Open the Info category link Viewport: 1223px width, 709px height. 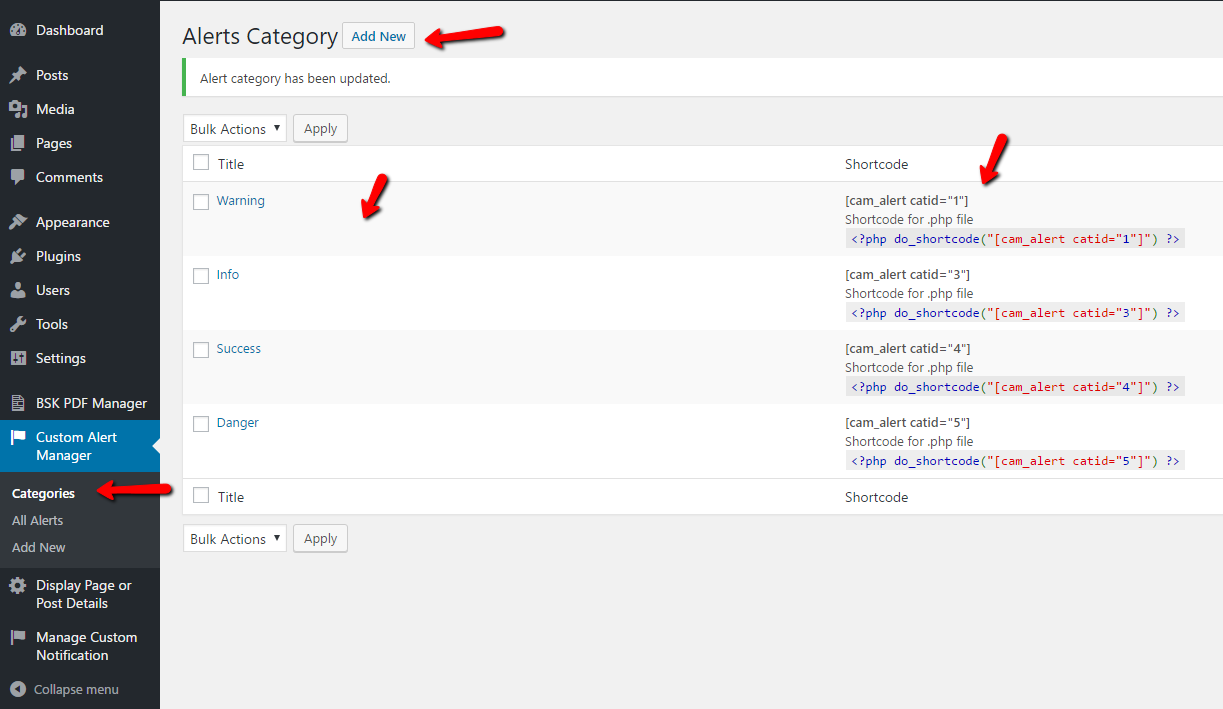click(x=228, y=275)
